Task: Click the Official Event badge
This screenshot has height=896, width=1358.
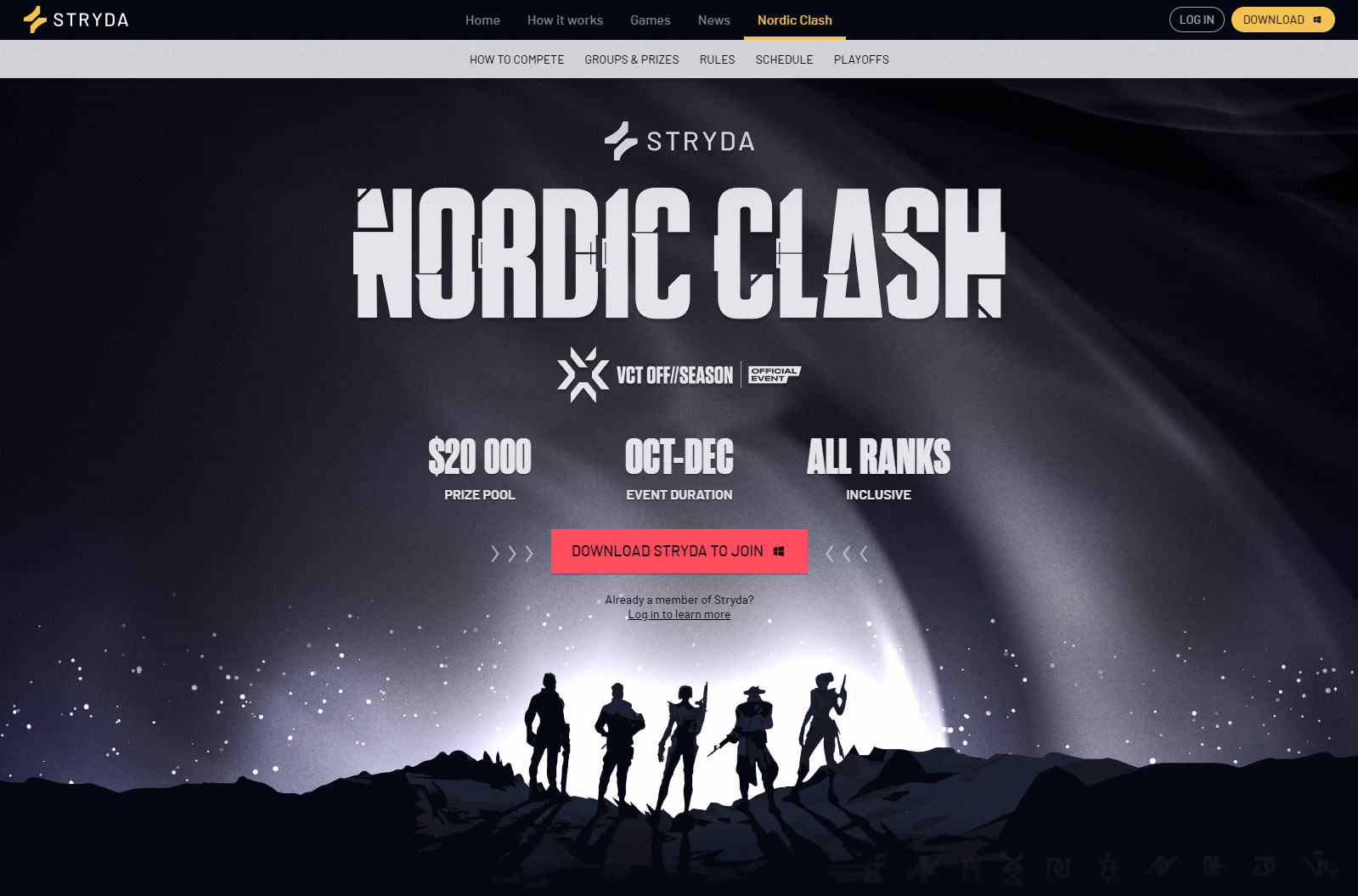Action: coord(775,375)
